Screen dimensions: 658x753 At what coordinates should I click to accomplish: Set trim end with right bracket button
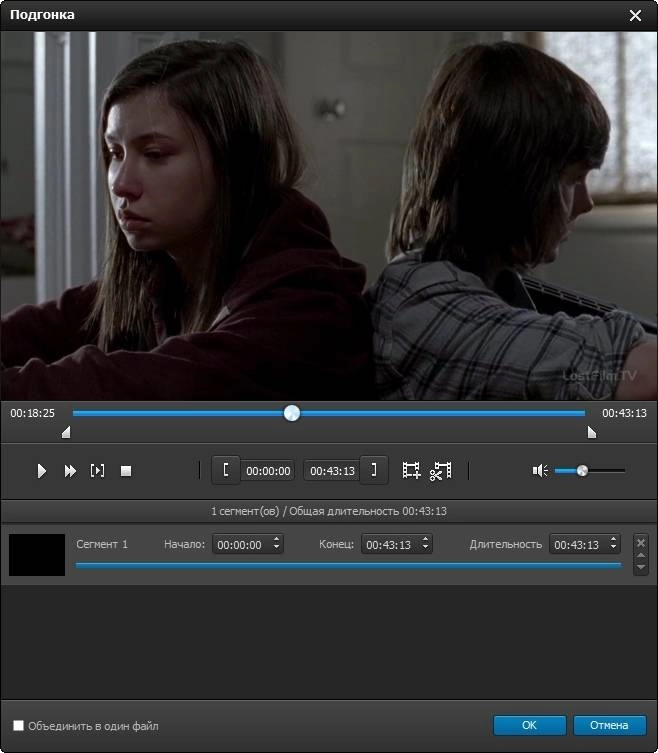pos(374,470)
